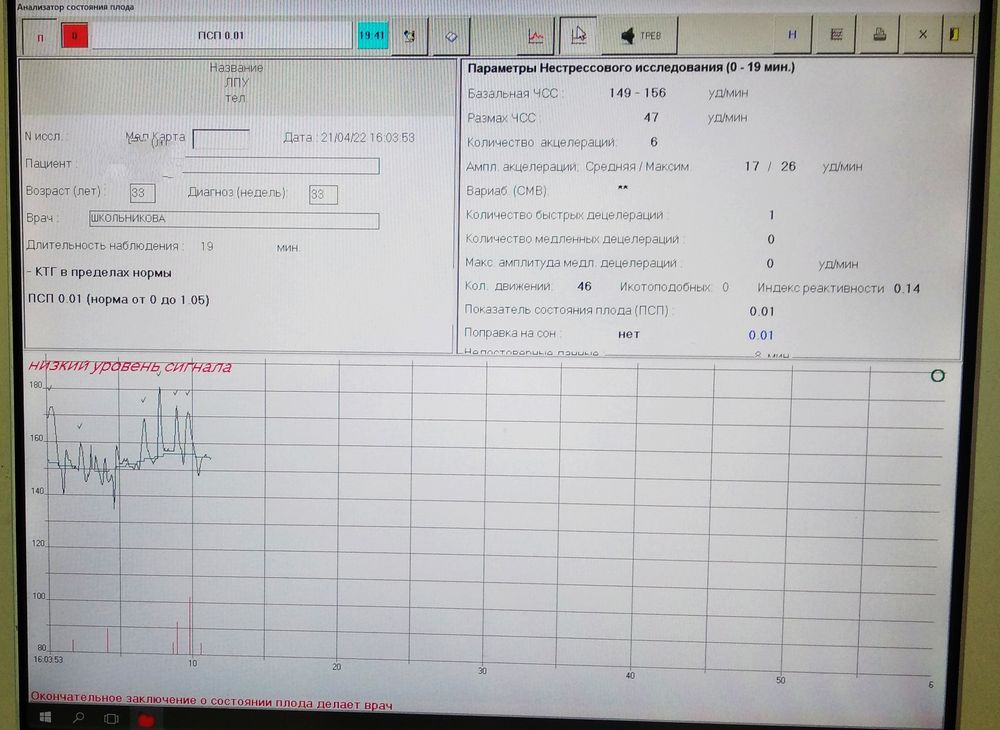Click the green circle indicator on graph
The image size is (1000, 730).
click(x=937, y=376)
